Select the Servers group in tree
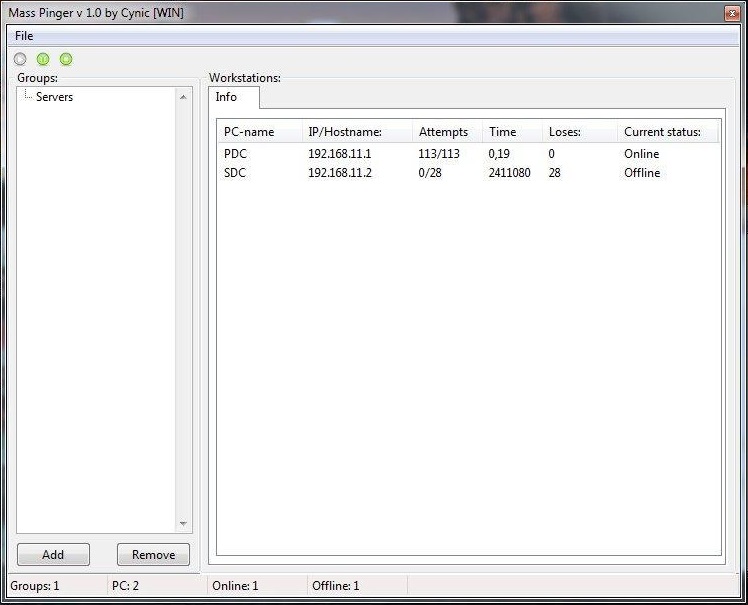 pos(54,97)
